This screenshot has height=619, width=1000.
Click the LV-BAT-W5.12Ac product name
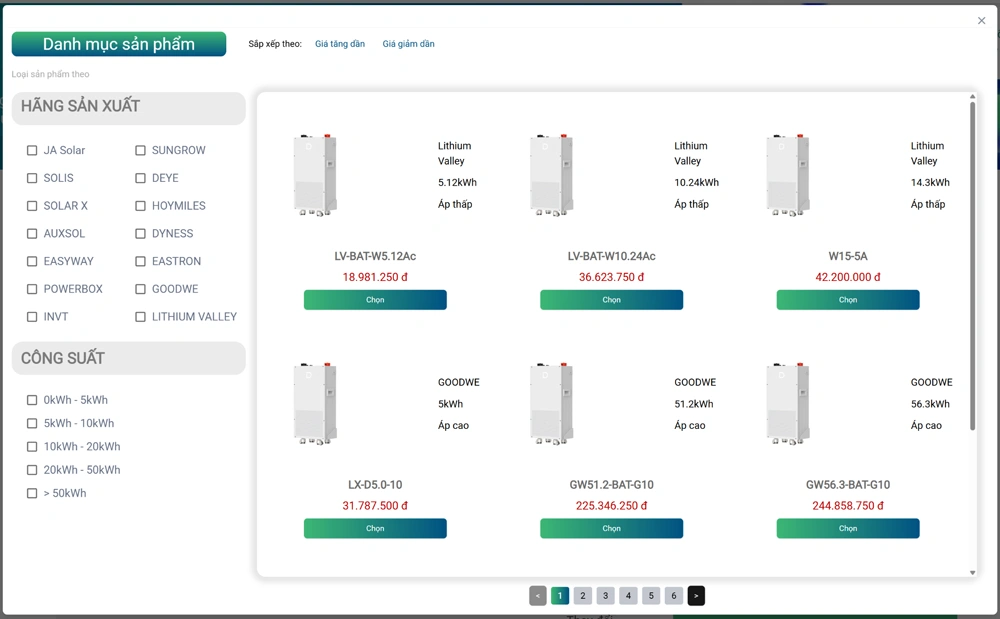(375, 256)
